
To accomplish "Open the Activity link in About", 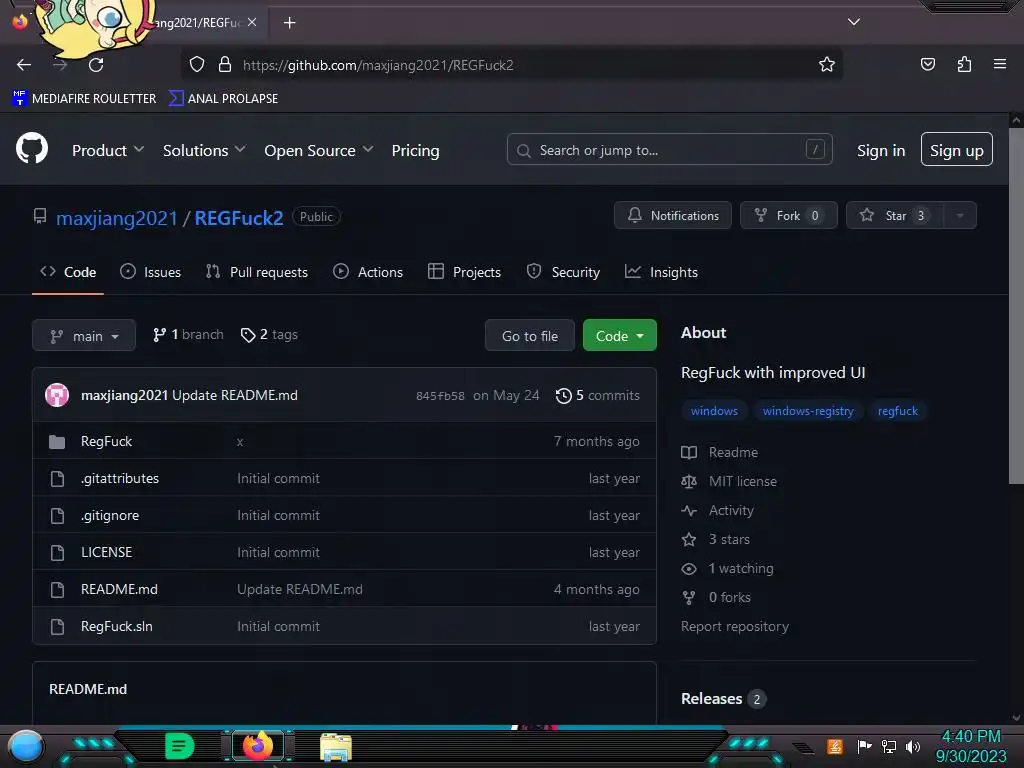I will click(717, 510).
